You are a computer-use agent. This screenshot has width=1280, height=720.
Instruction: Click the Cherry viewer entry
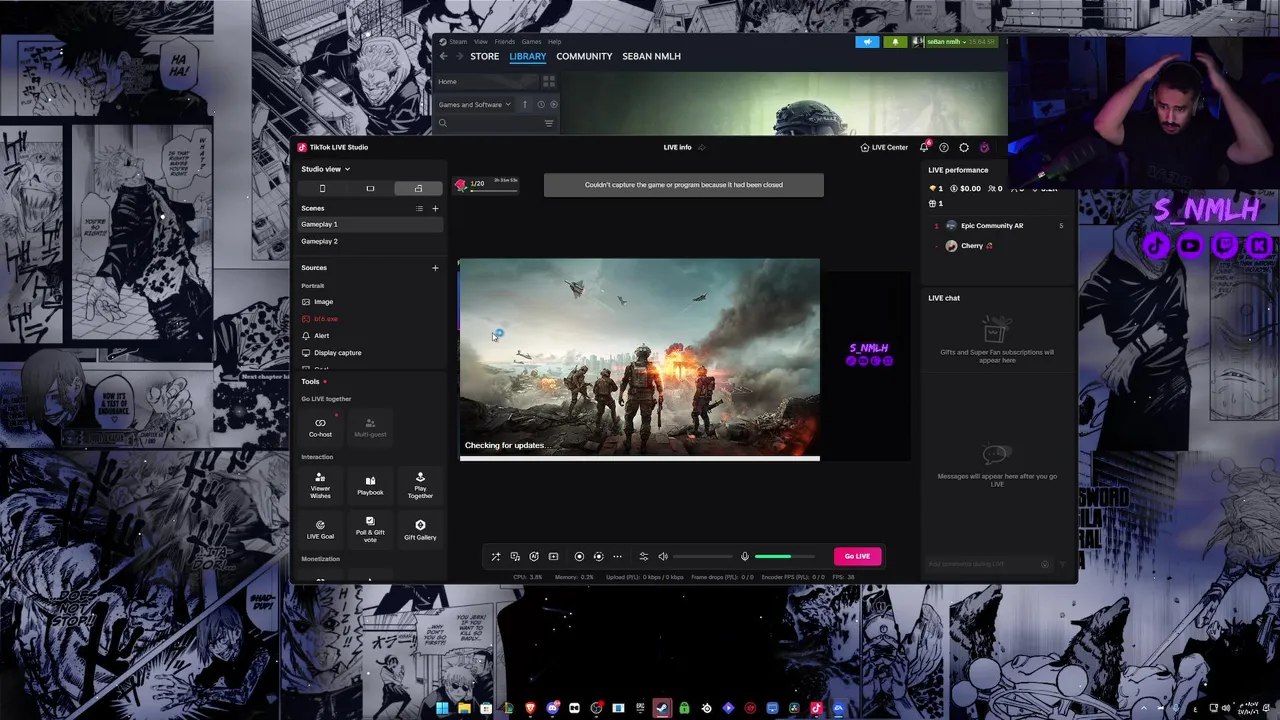(x=998, y=246)
